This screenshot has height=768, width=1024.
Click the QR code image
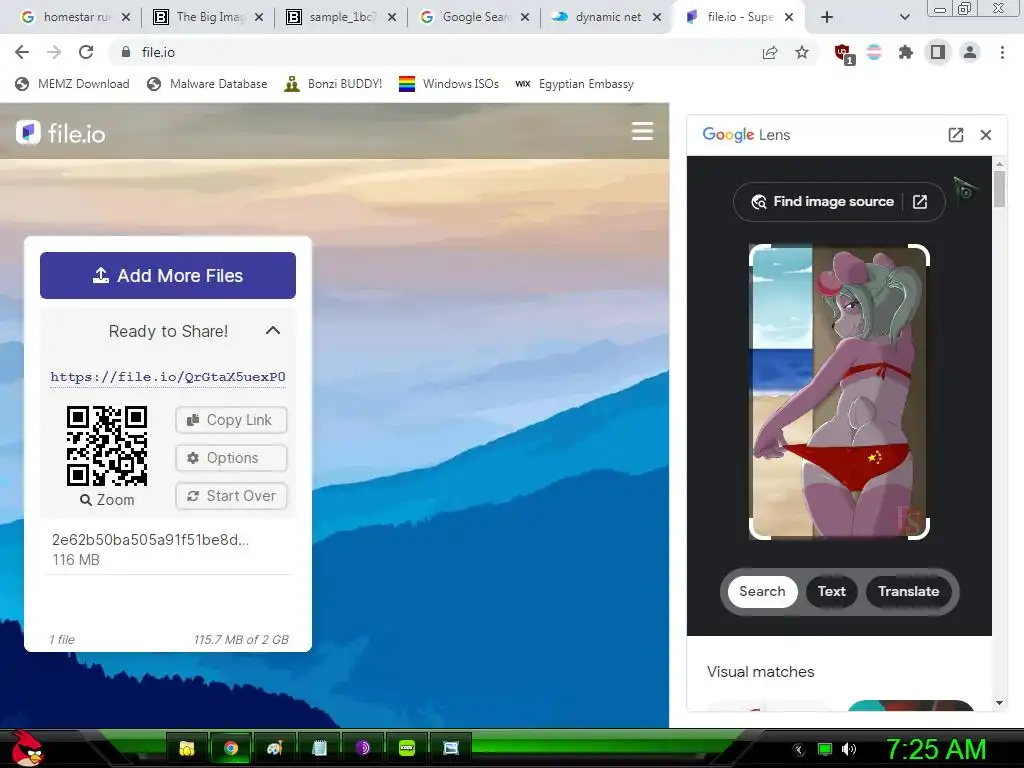point(107,446)
